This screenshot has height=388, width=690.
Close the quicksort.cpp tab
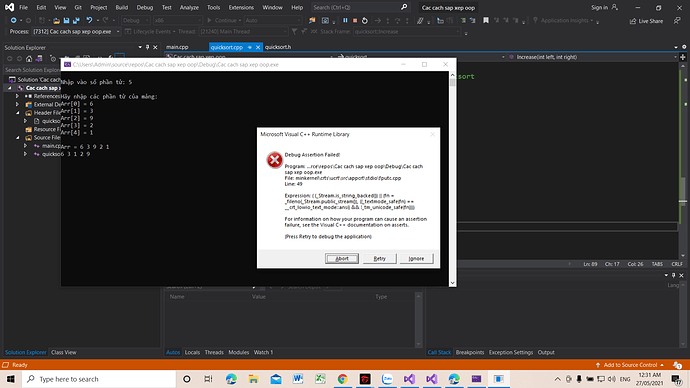[x=258, y=47]
